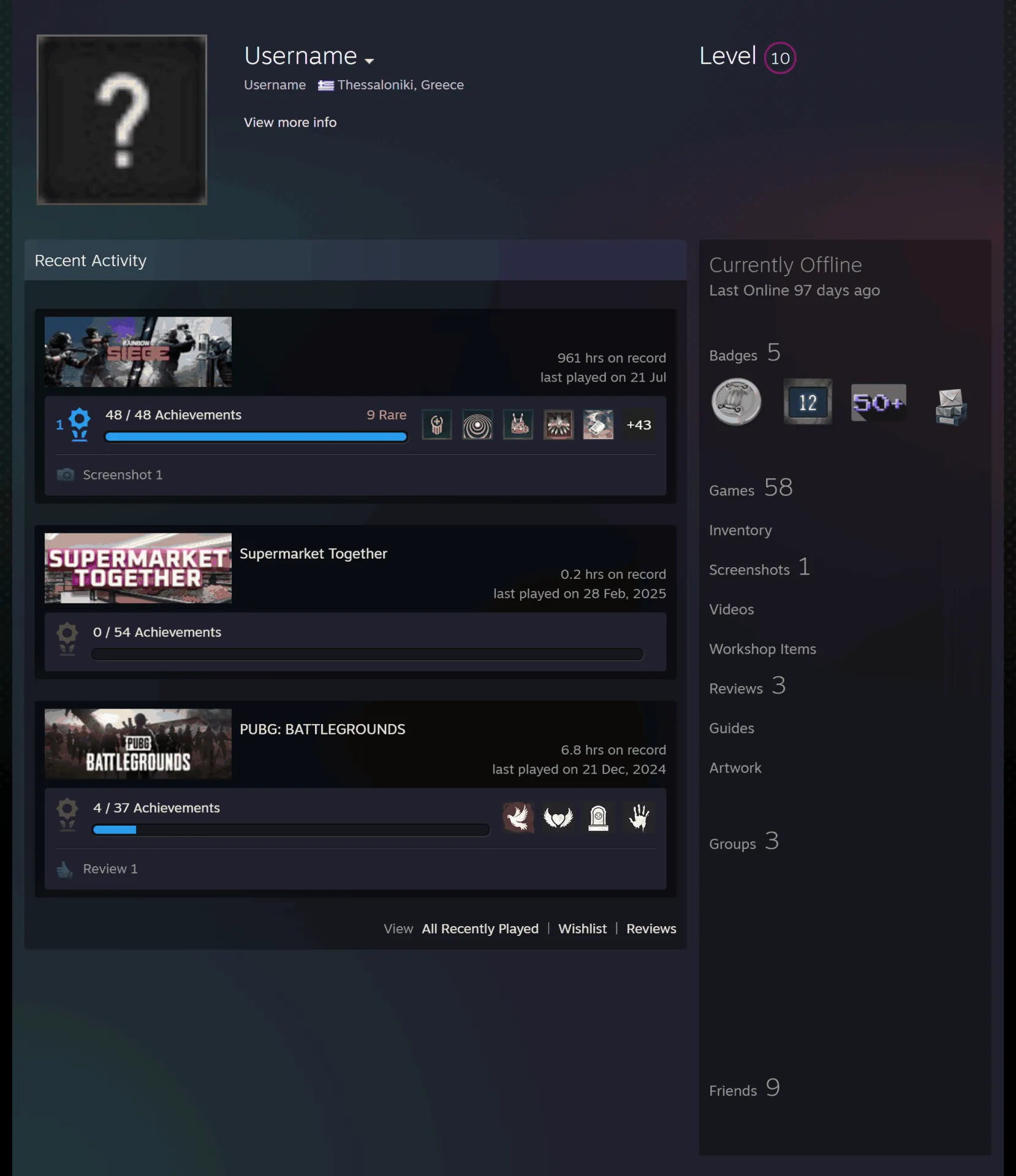Open the dove PUBG achievement icon
The width and height of the screenshot is (1016, 1176).
pos(518,818)
